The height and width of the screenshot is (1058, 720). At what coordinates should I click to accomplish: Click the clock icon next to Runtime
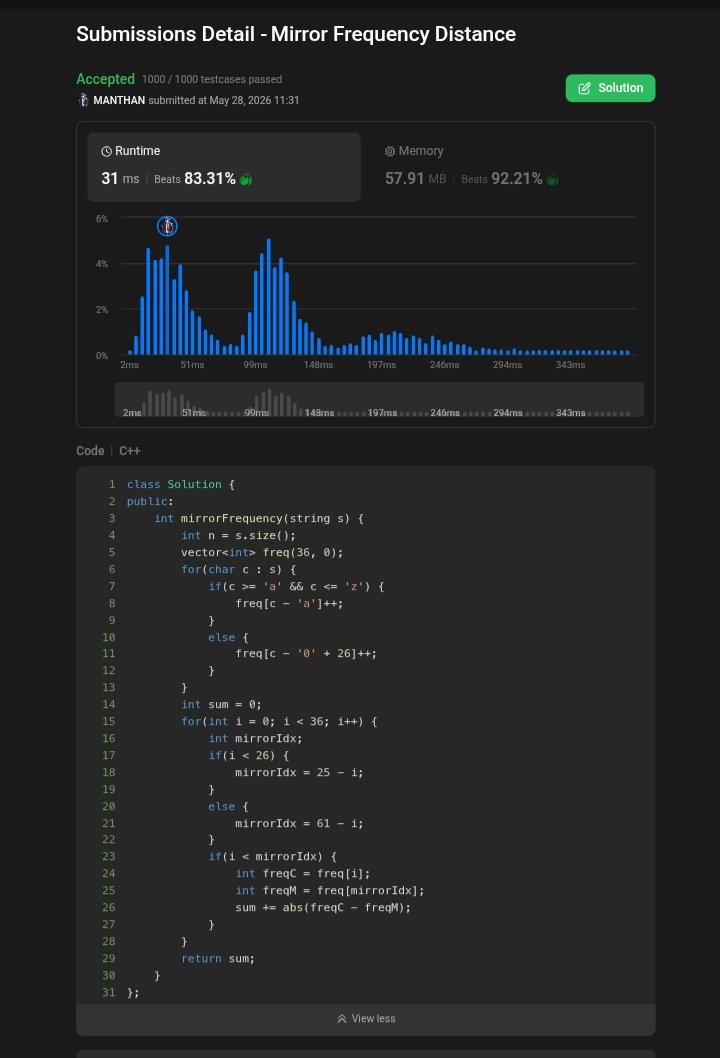(x=106, y=151)
